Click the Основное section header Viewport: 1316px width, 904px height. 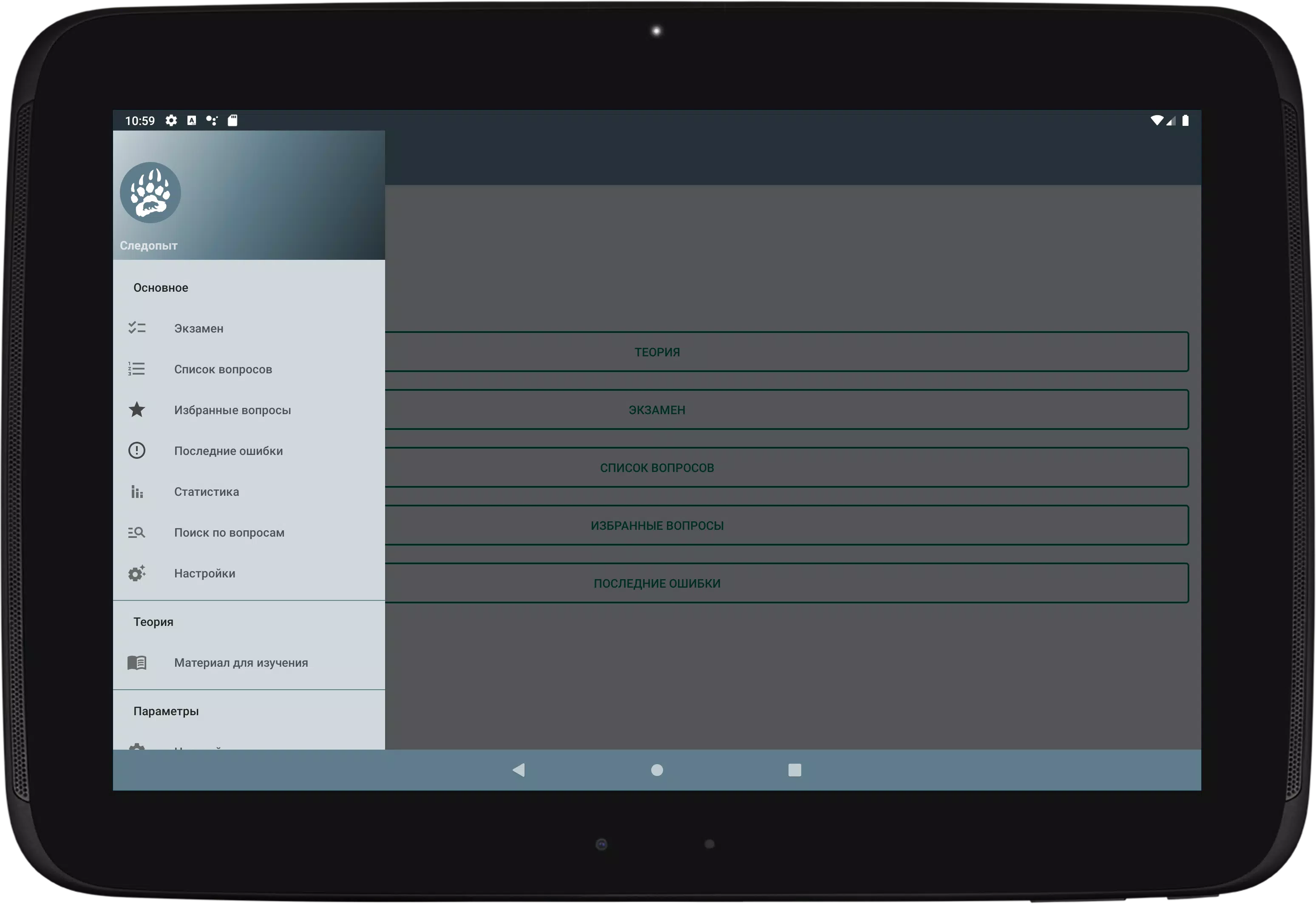(x=161, y=288)
